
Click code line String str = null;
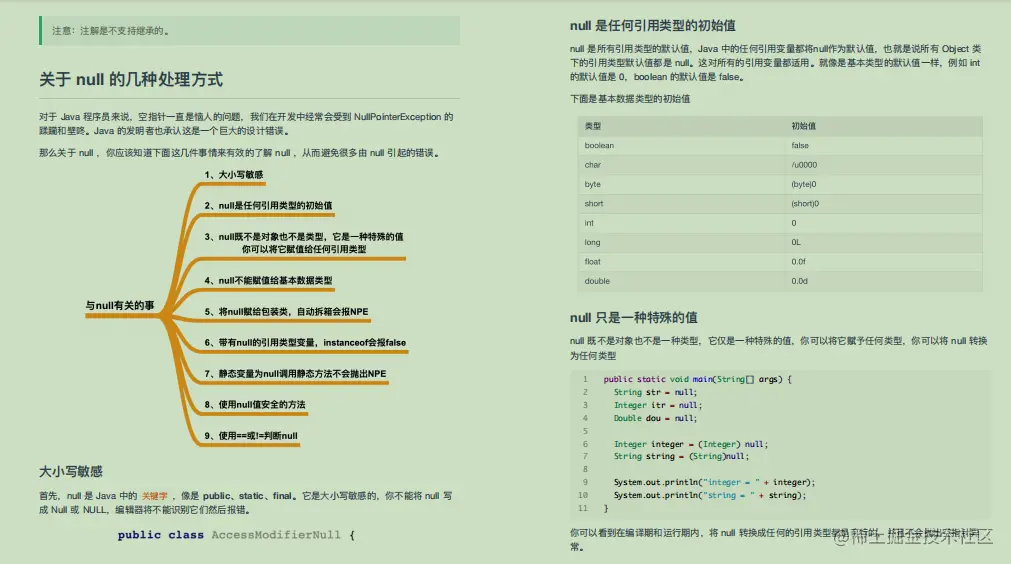655,392
